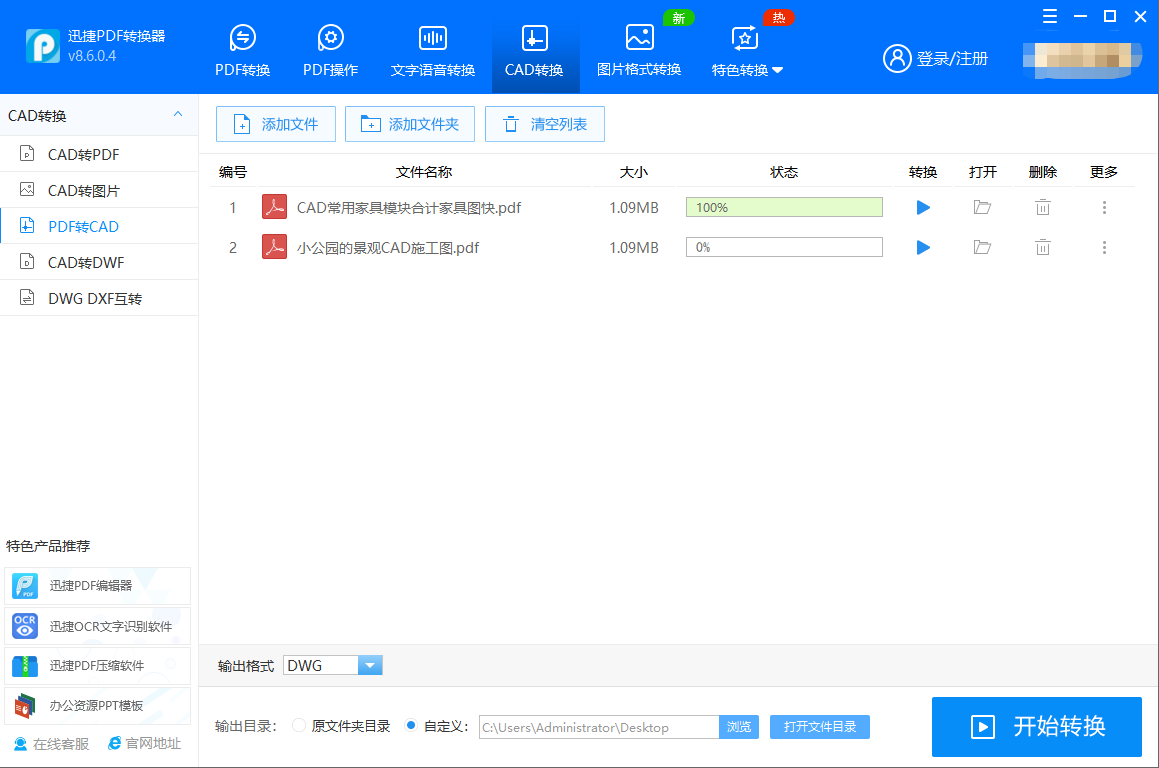Start converting CAD常用家具模块 file with play icon

tap(922, 208)
